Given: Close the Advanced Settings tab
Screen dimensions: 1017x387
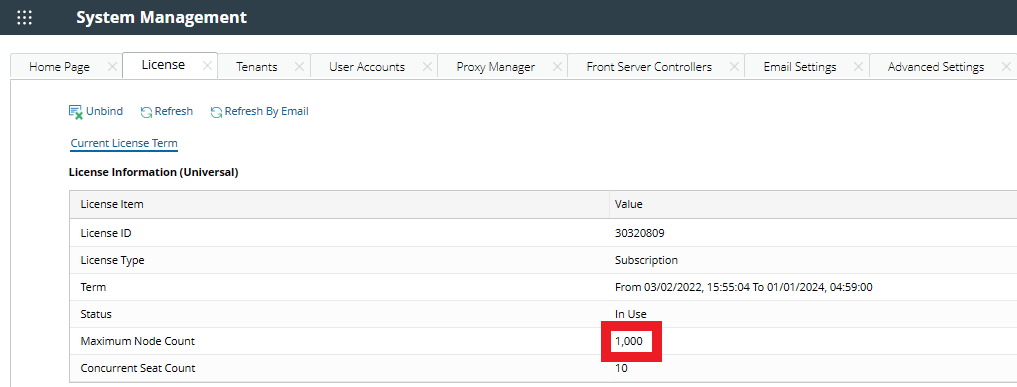Looking at the screenshot, I should [1007, 67].
